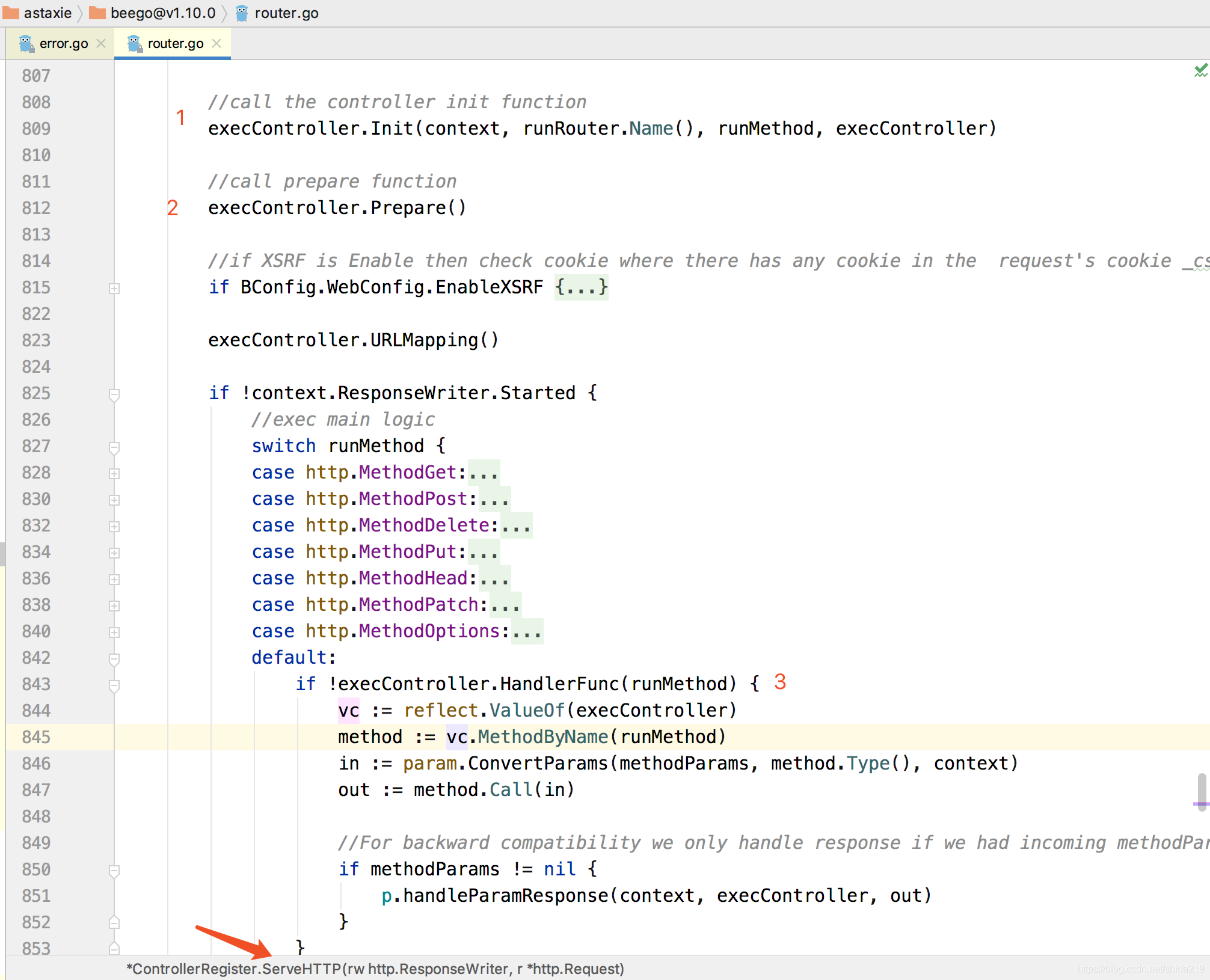Image resolution: width=1210 pixels, height=980 pixels.
Task: Click line number 809 in the gutter
Action: (36, 129)
